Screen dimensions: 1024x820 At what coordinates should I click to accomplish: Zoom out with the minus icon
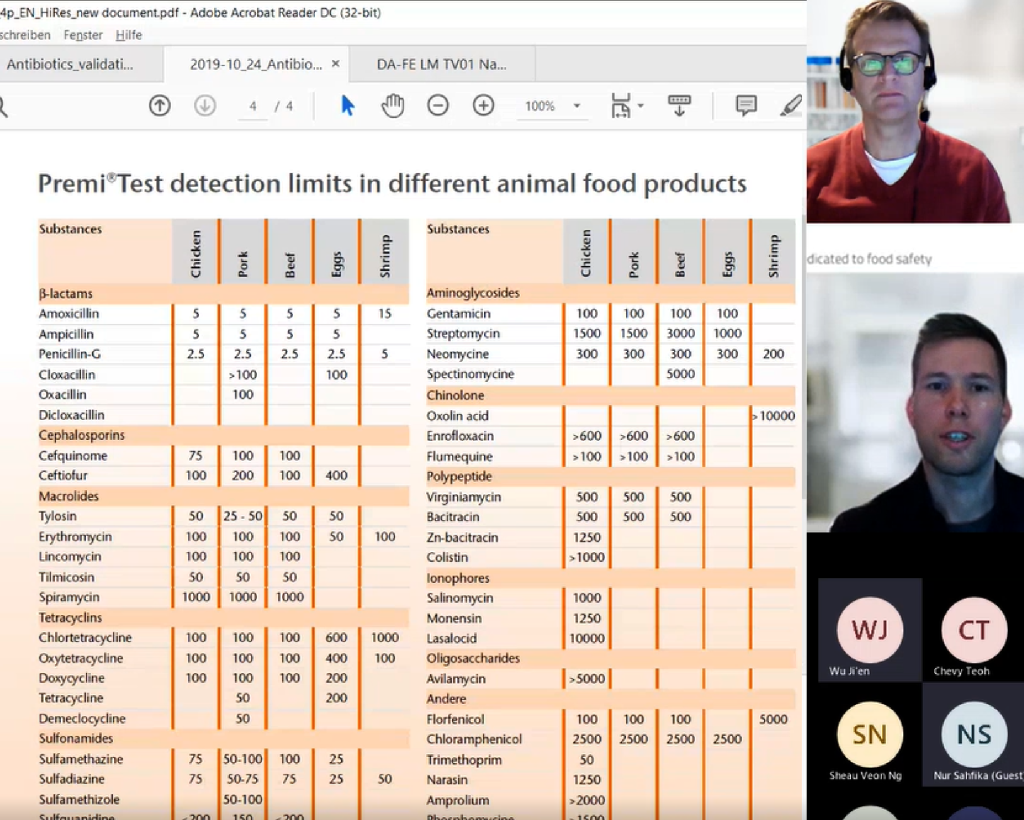click(438, 106)
